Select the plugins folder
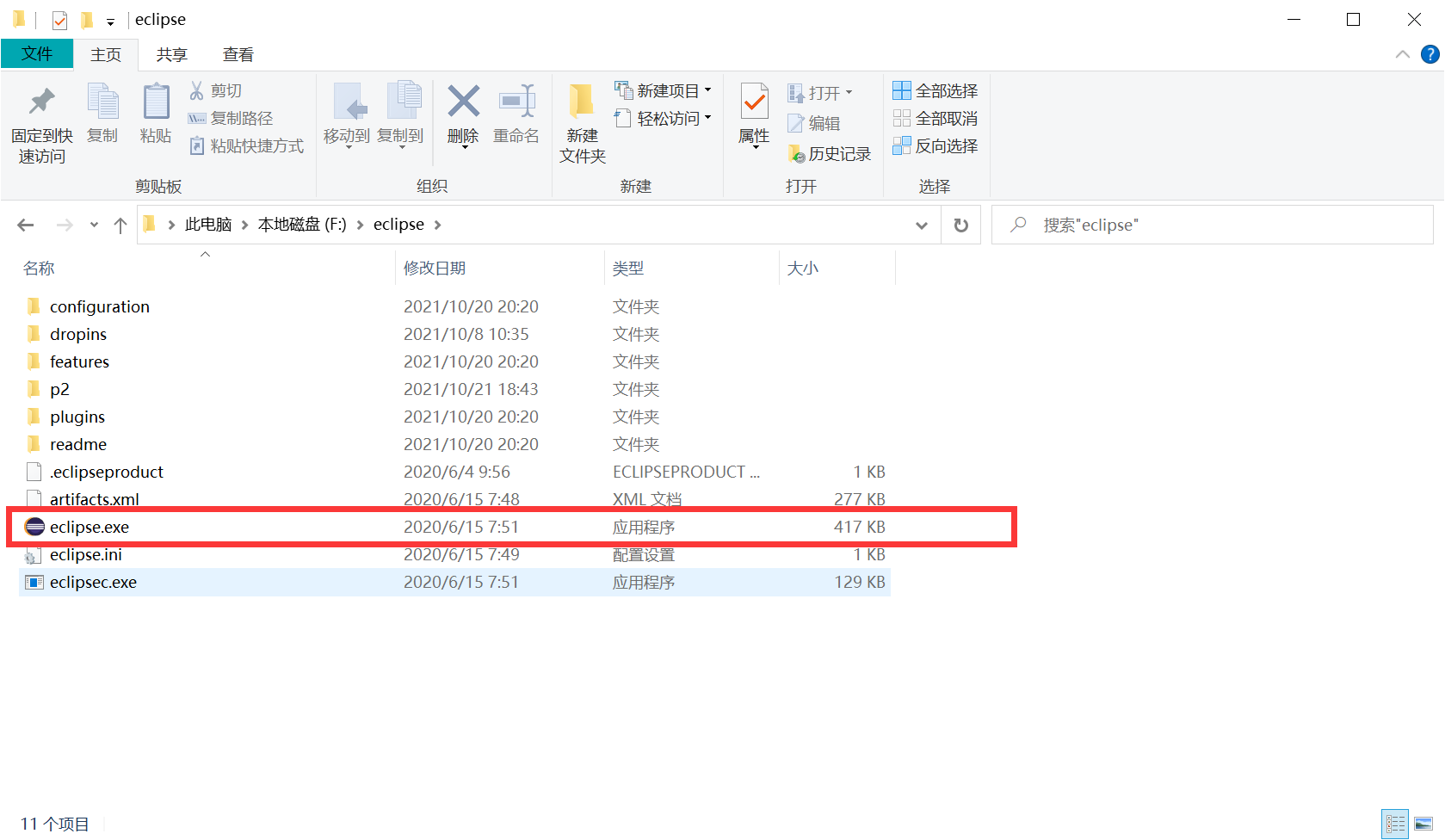Screen dimensions: 1445x840 (454, 417)
